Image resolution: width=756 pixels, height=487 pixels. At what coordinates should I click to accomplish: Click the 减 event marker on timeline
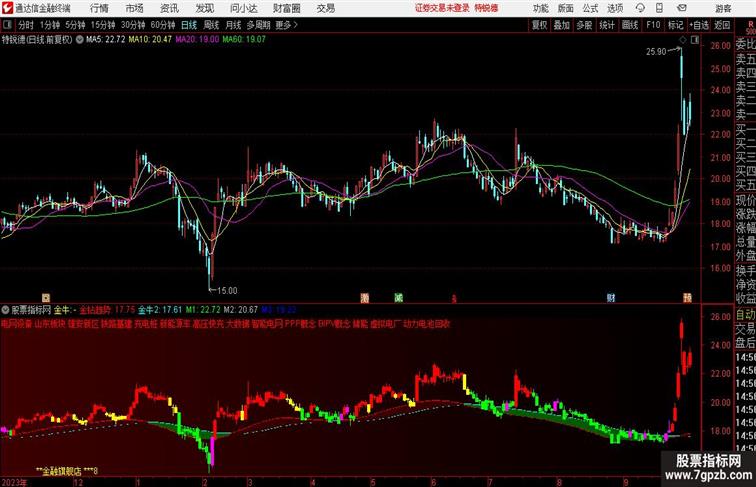398,298
